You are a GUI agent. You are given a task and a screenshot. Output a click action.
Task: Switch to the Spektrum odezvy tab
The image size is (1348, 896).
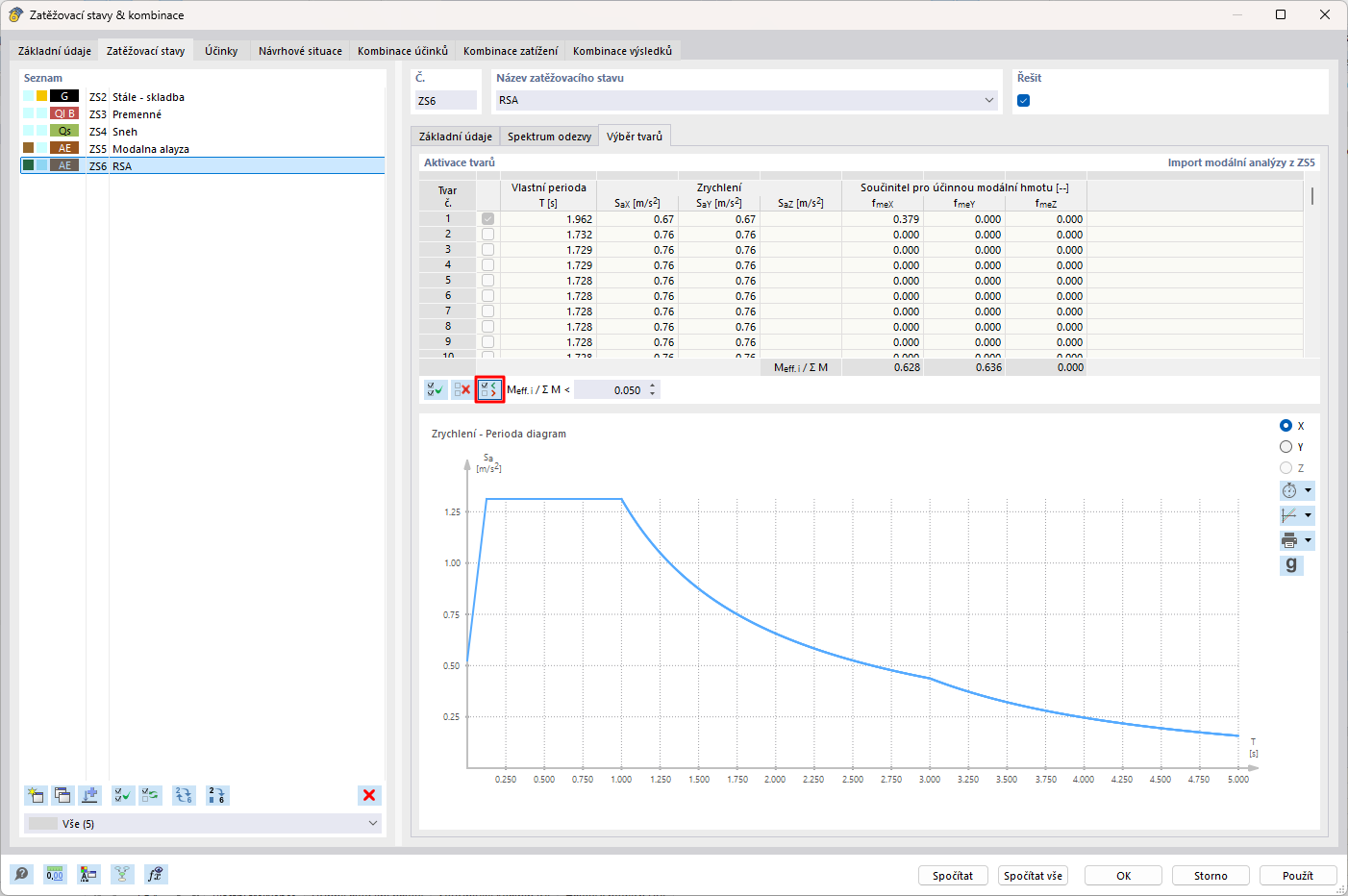549,137
